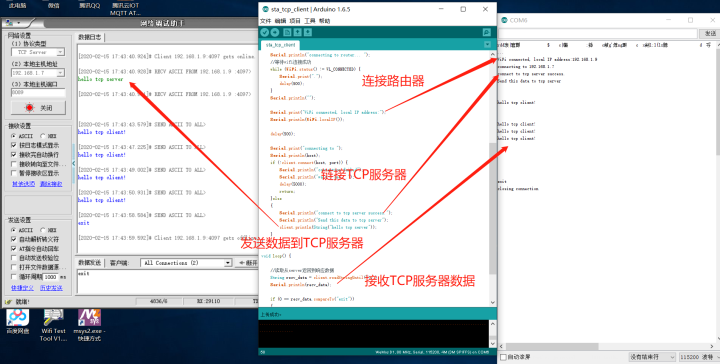Image resolution: width=720 pixels, height=364 pixels.
Task: Click the 快捷定义 link
Action: click(x=22, y=288)
